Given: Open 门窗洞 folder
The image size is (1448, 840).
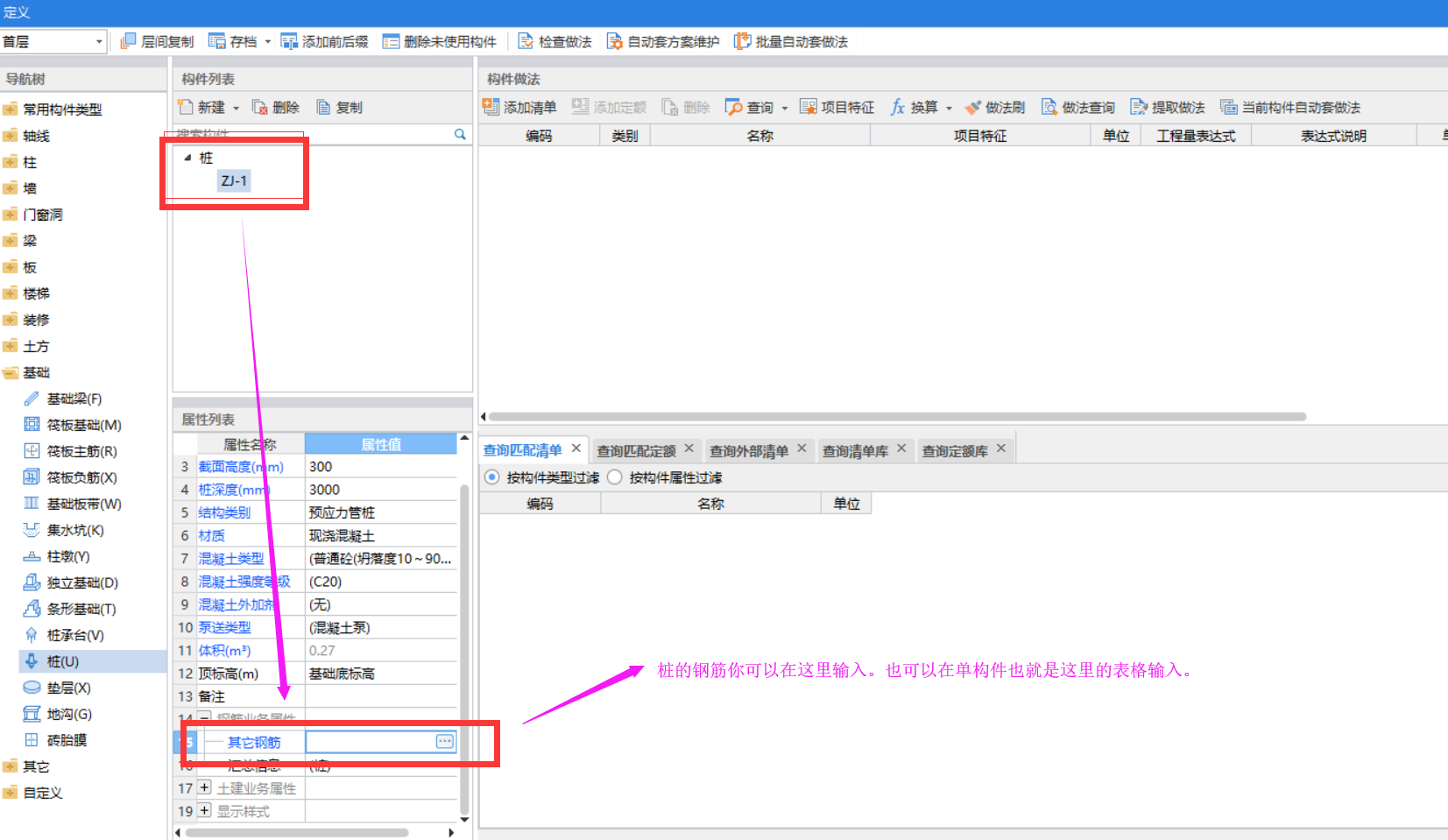Looking at the screenshot, I should click(x=42, y=215).
